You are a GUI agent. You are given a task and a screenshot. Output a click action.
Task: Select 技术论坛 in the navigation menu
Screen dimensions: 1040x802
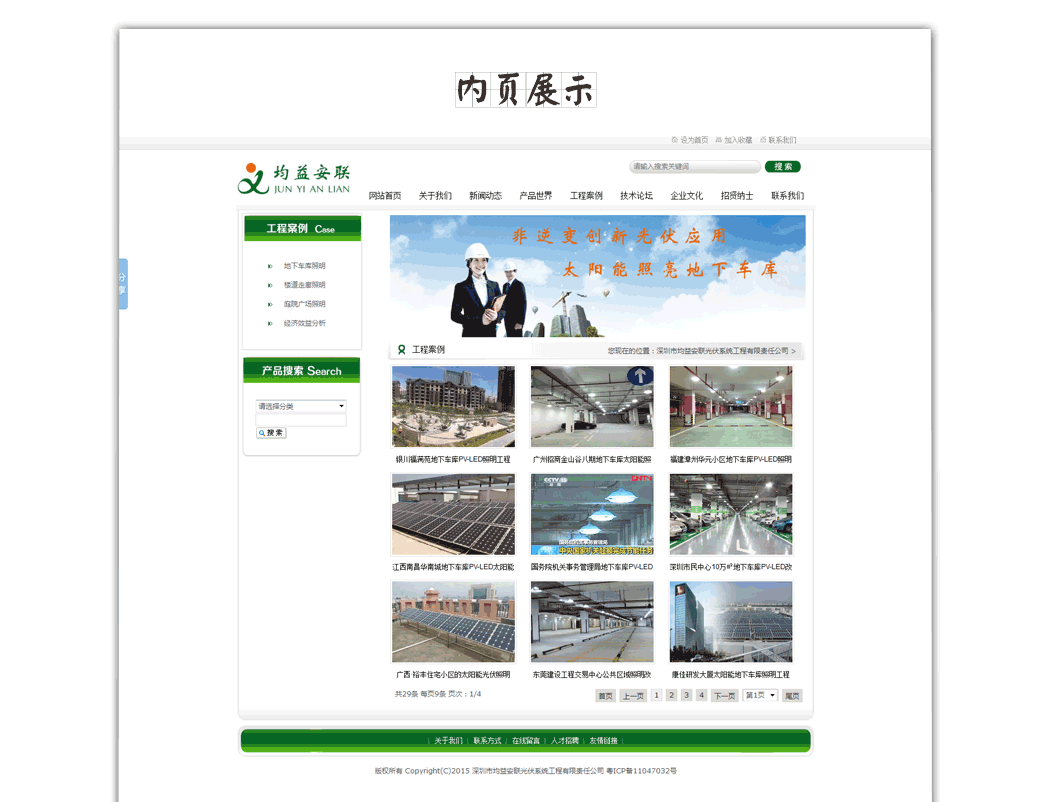[636, 196]
